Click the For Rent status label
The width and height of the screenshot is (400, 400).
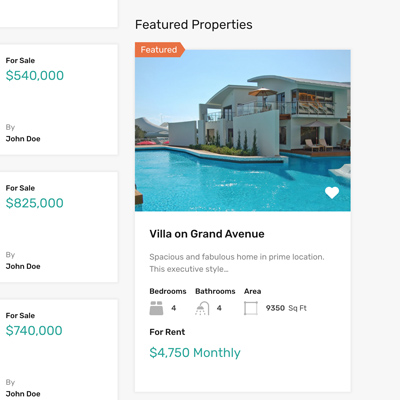tap(167, 332)
